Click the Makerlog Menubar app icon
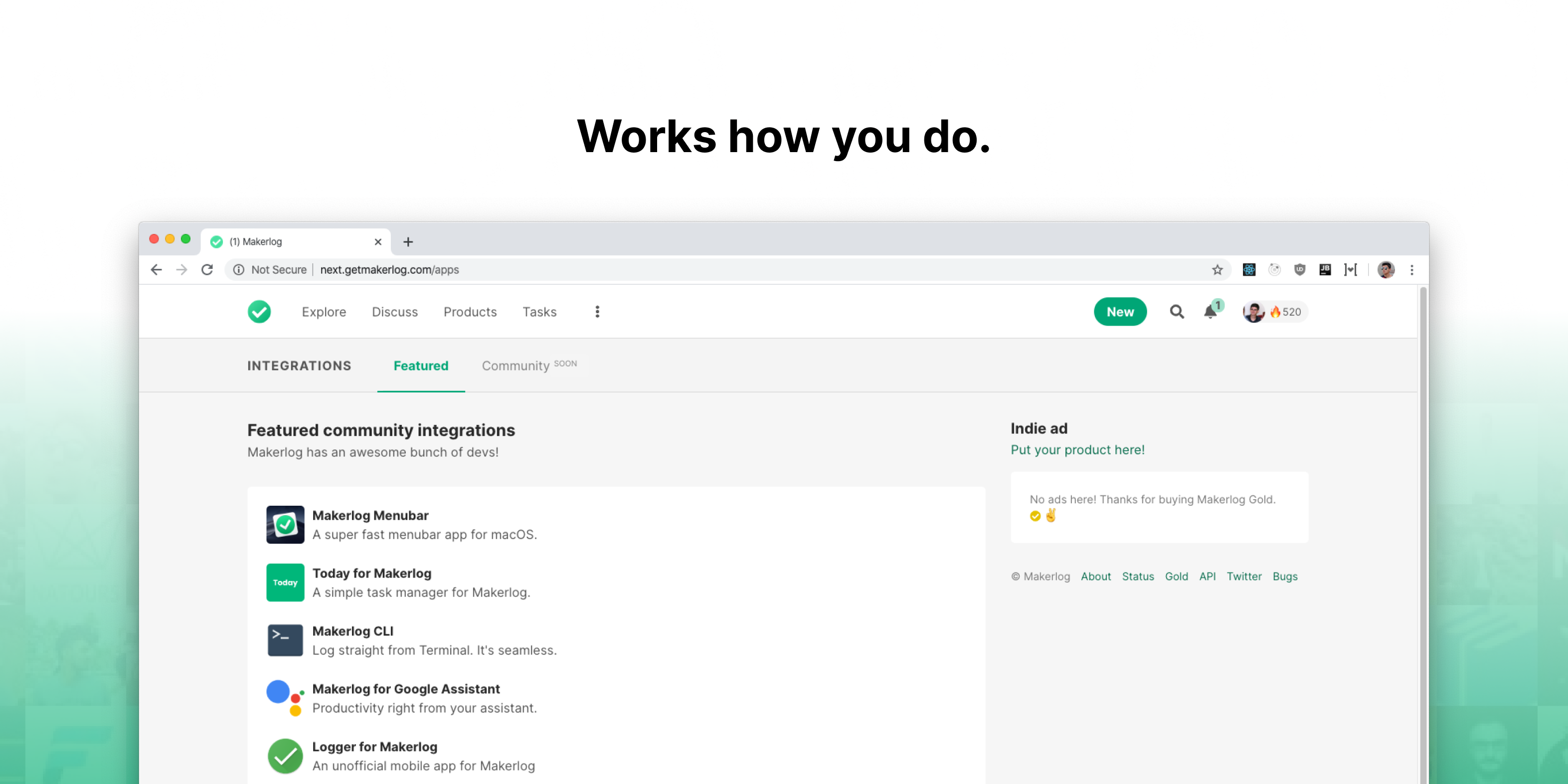Screen dimensions: 1568x784 pyautogui.click(x=285, y=524)
